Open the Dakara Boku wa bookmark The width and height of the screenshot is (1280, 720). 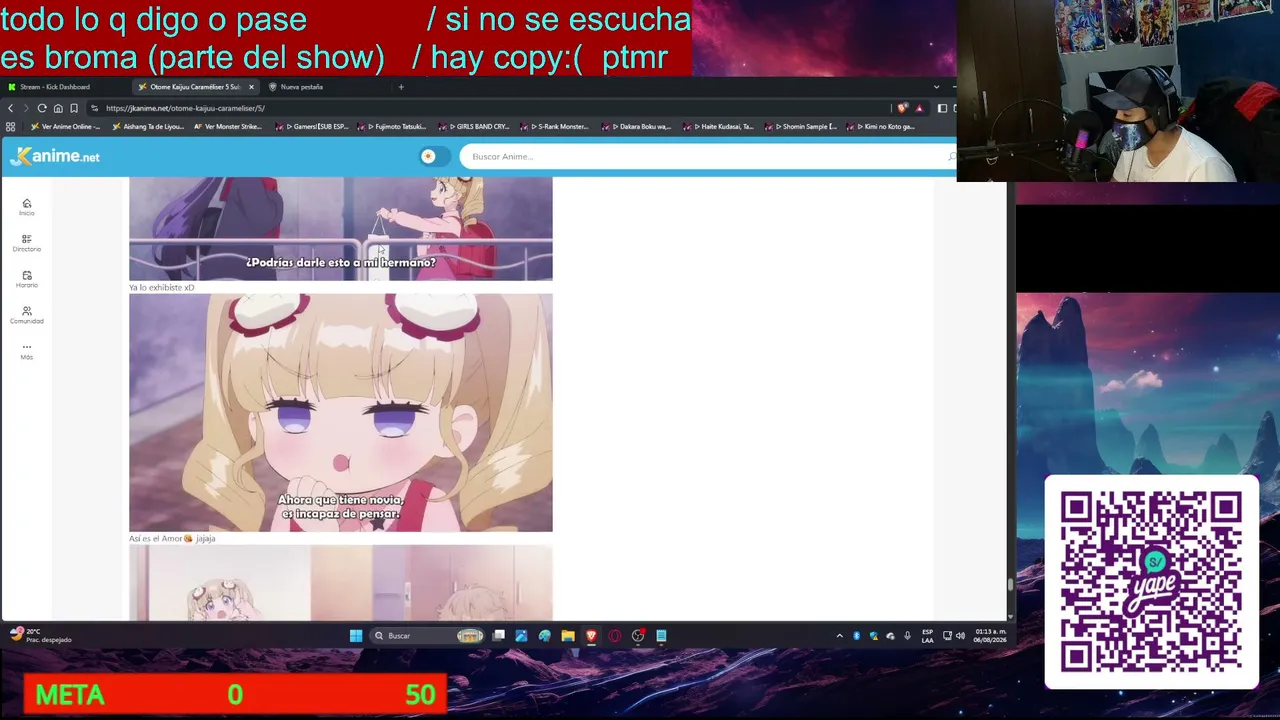click(x=637, y=127)
